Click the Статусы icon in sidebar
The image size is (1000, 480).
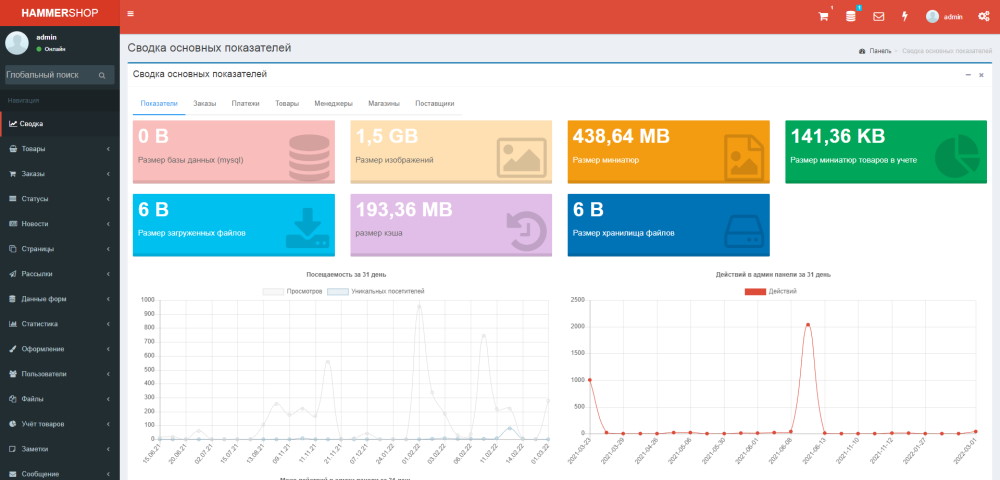(x=13, y=199)
